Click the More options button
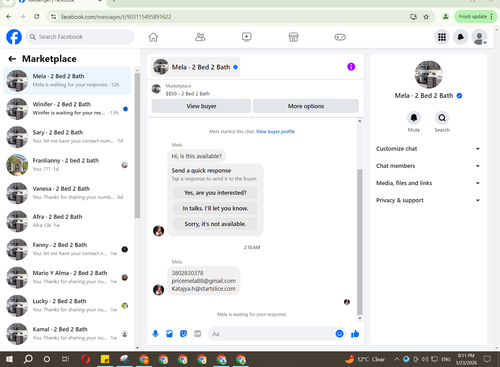The image size is (500, 367). (306, 106)
